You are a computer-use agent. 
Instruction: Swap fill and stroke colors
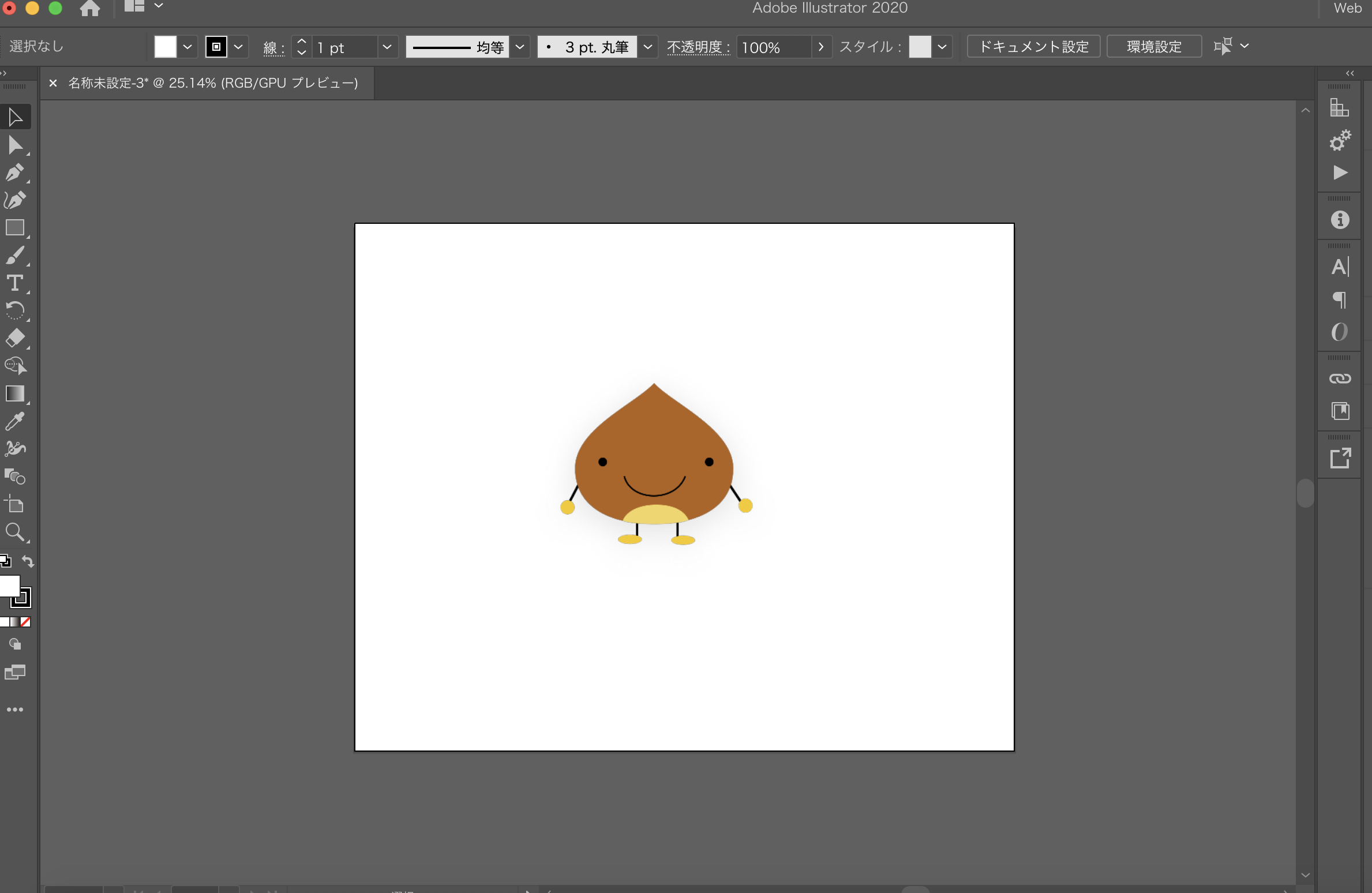click(28, 561)
